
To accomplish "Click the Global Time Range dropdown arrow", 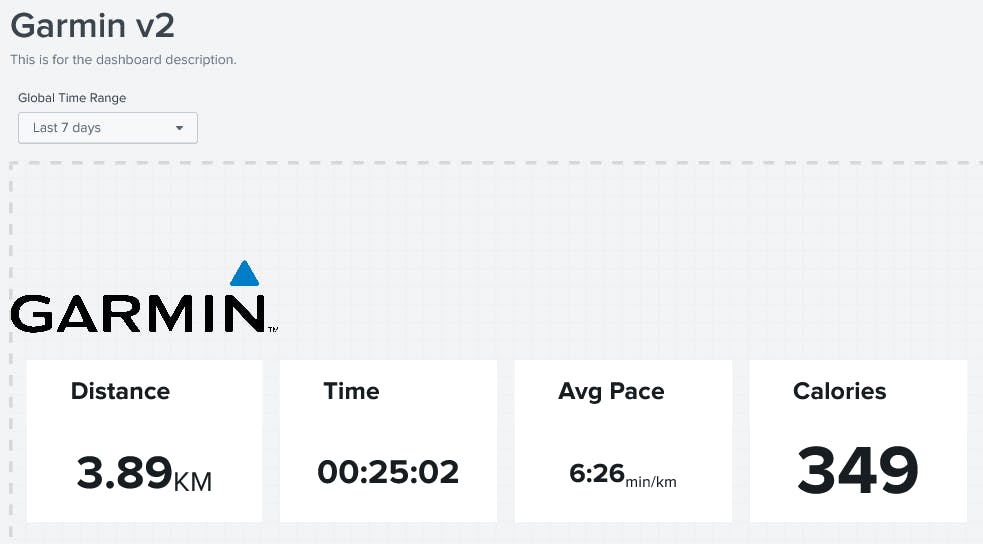I will click(x=180, y=128).
